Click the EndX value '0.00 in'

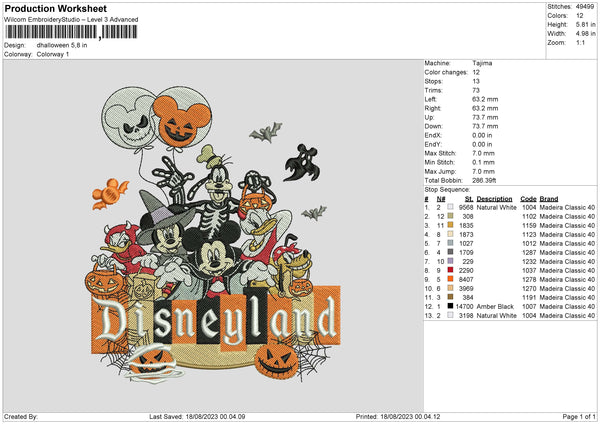[x=482, y=135]
